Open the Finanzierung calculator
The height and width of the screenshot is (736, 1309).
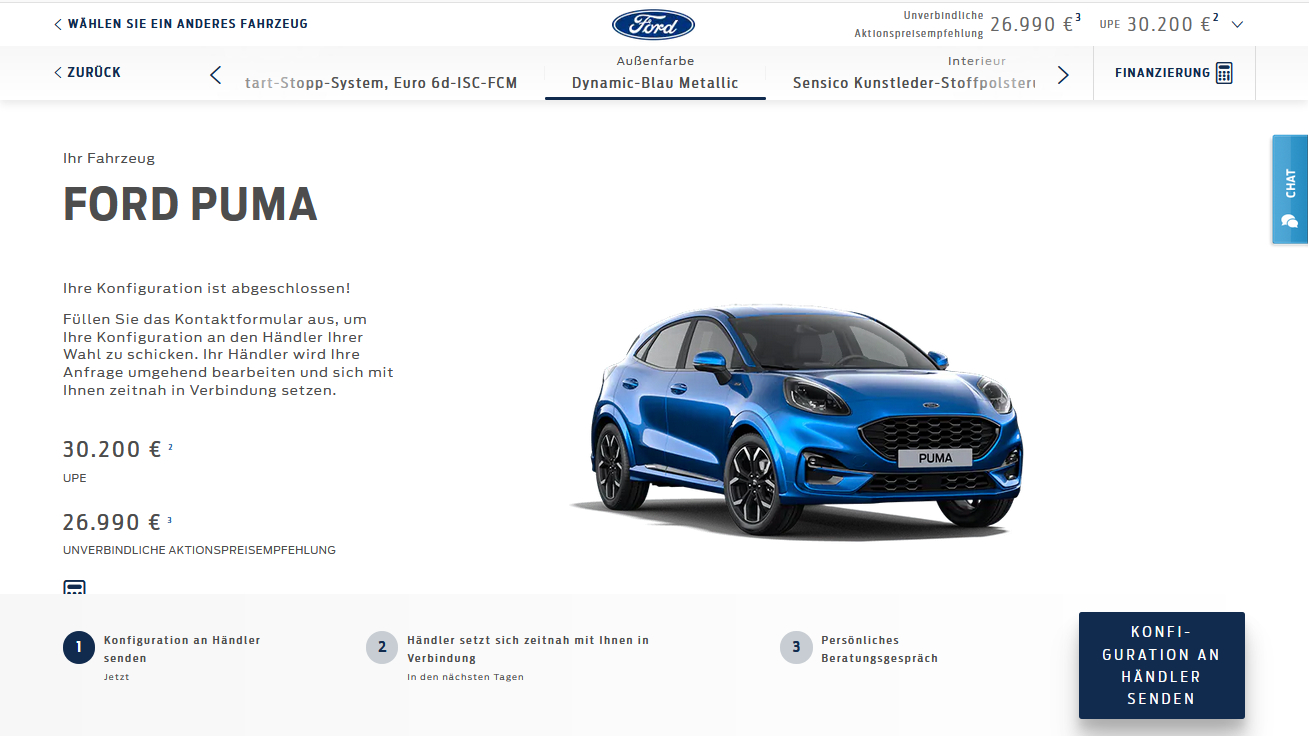[x=1174, y=73]
